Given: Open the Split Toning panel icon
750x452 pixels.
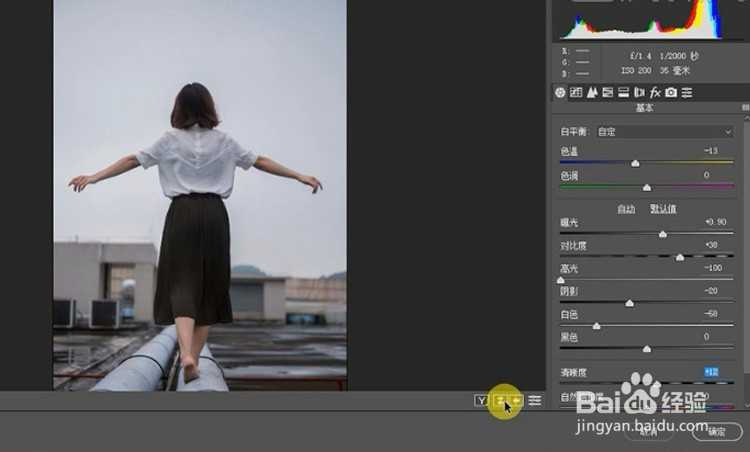Looking at the screenshot, I should 623,92.
